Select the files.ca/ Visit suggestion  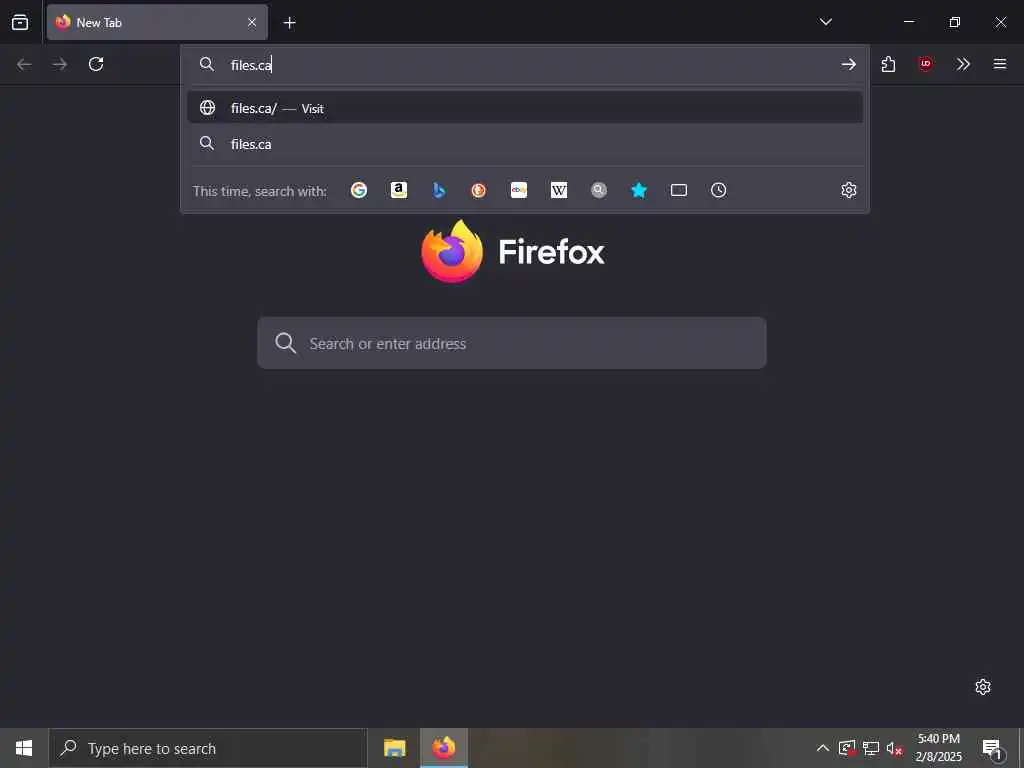tap(524, 108)
